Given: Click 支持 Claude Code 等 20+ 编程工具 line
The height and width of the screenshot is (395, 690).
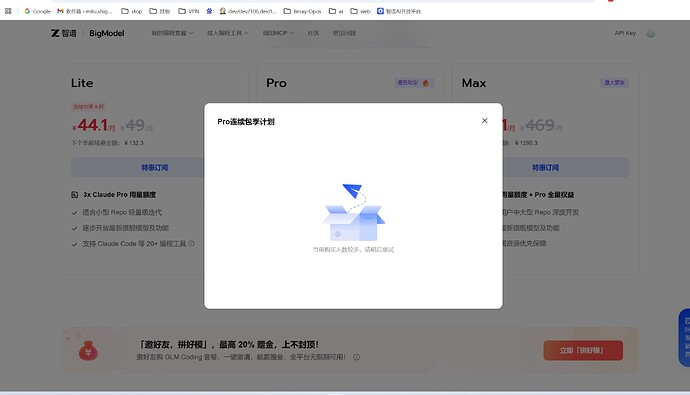Looking at the screenshot, I should pos(134,244).
